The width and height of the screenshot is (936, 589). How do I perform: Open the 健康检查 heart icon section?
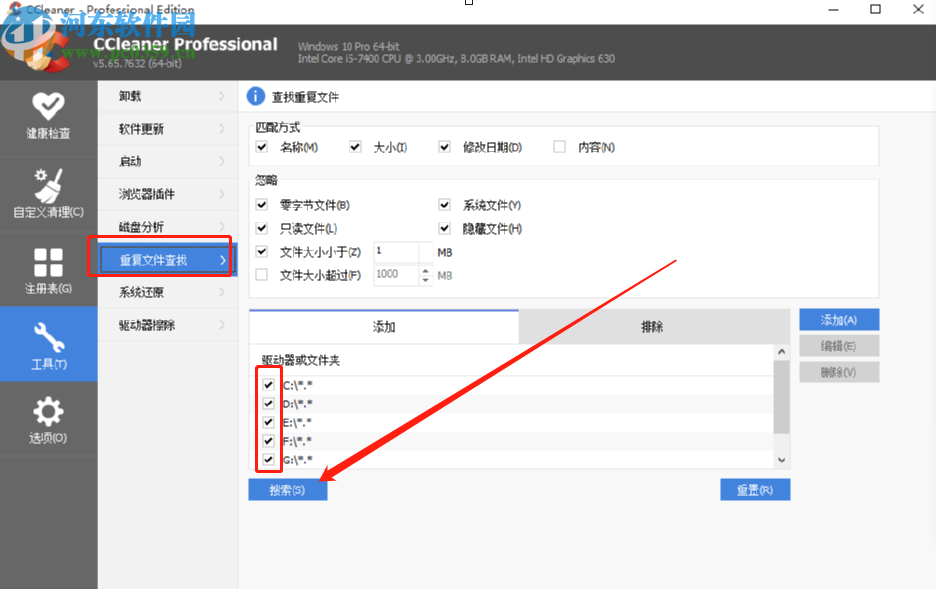[x=48, y=117]
